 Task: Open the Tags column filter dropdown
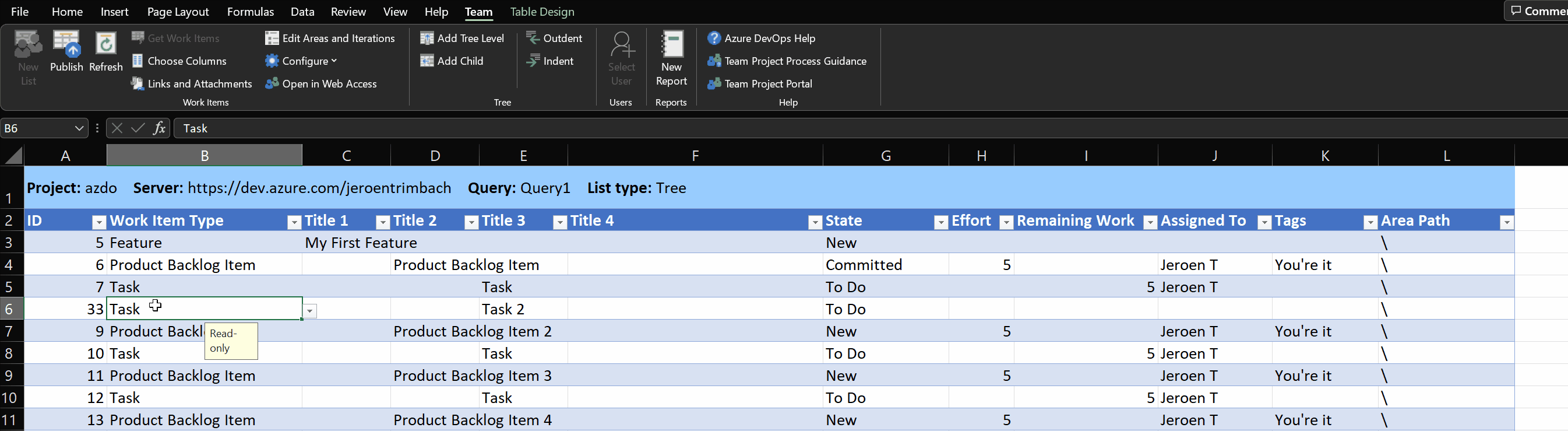click(x=1370, y=223)
